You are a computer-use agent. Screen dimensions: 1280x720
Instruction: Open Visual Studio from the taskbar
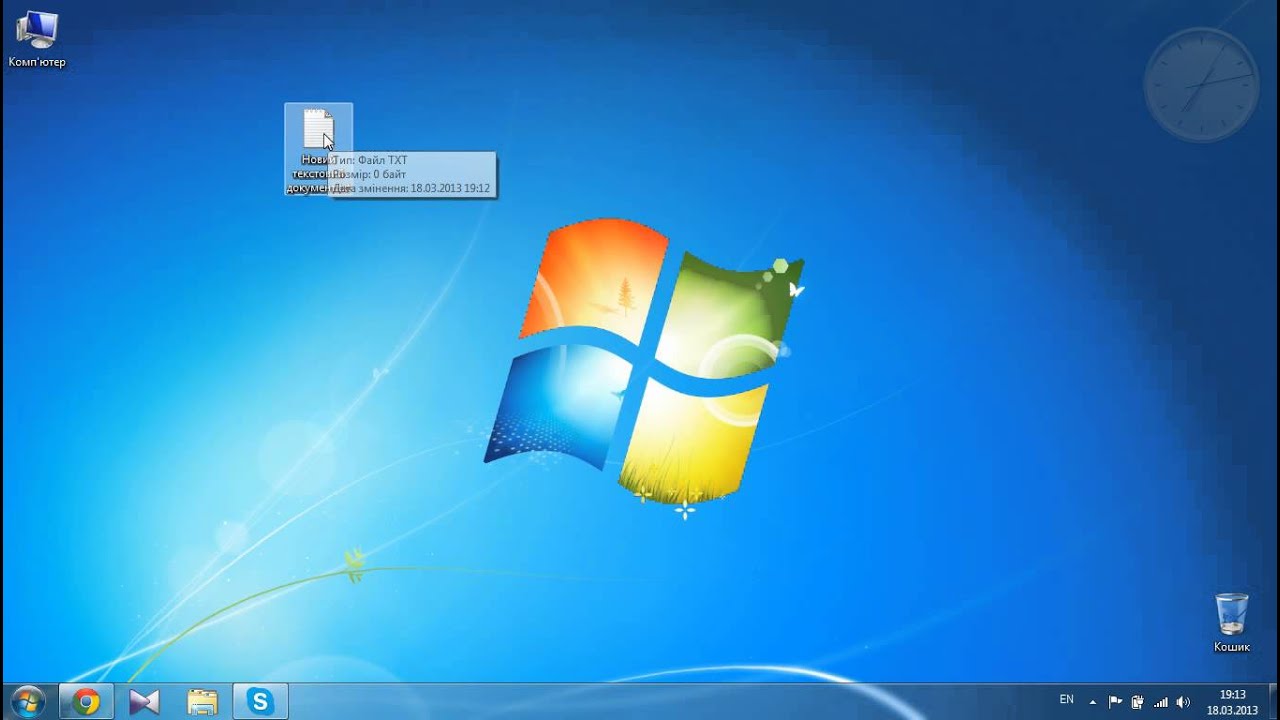pos(144,702)
